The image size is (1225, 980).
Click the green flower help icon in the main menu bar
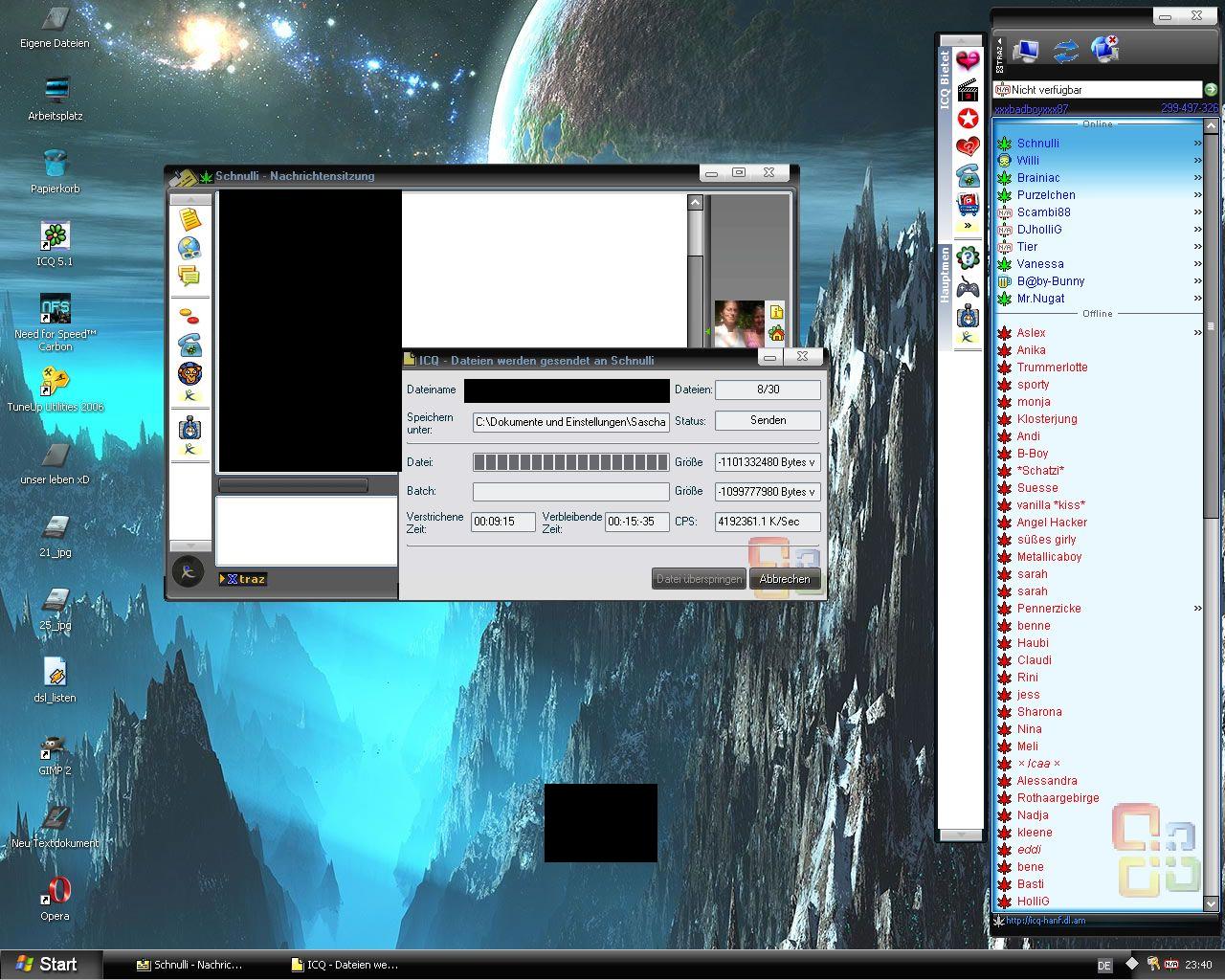(x=968, y=257)
